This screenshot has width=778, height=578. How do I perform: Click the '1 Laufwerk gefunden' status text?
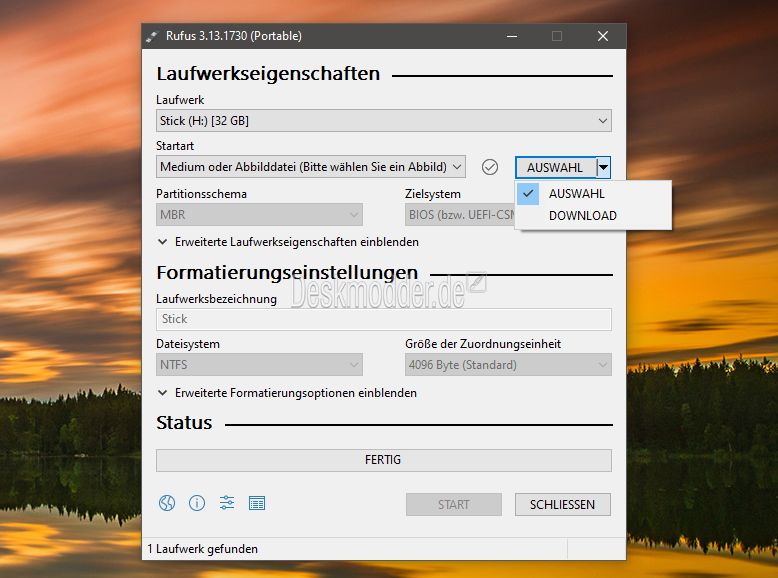coord(202,549)
